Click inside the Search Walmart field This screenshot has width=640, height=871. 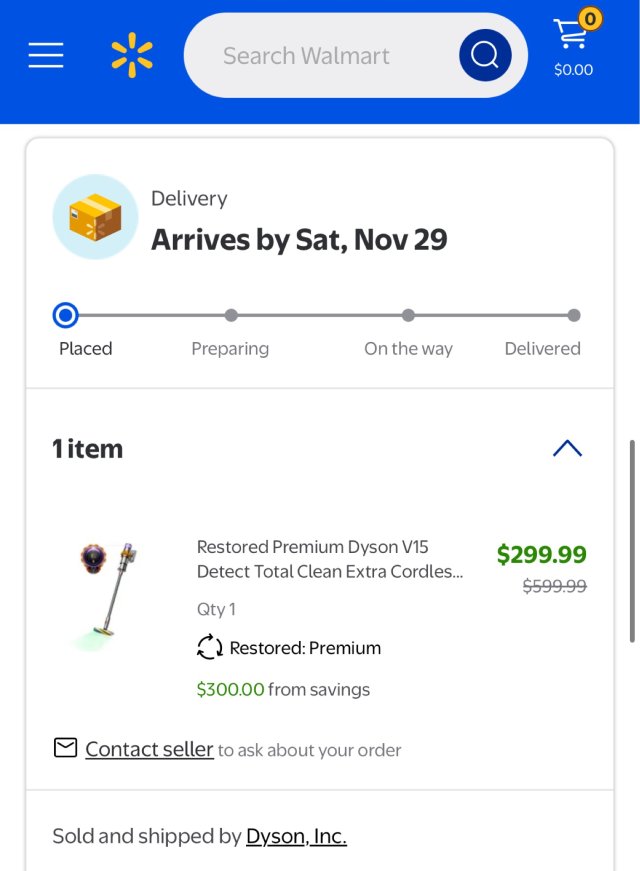[320, 55]
